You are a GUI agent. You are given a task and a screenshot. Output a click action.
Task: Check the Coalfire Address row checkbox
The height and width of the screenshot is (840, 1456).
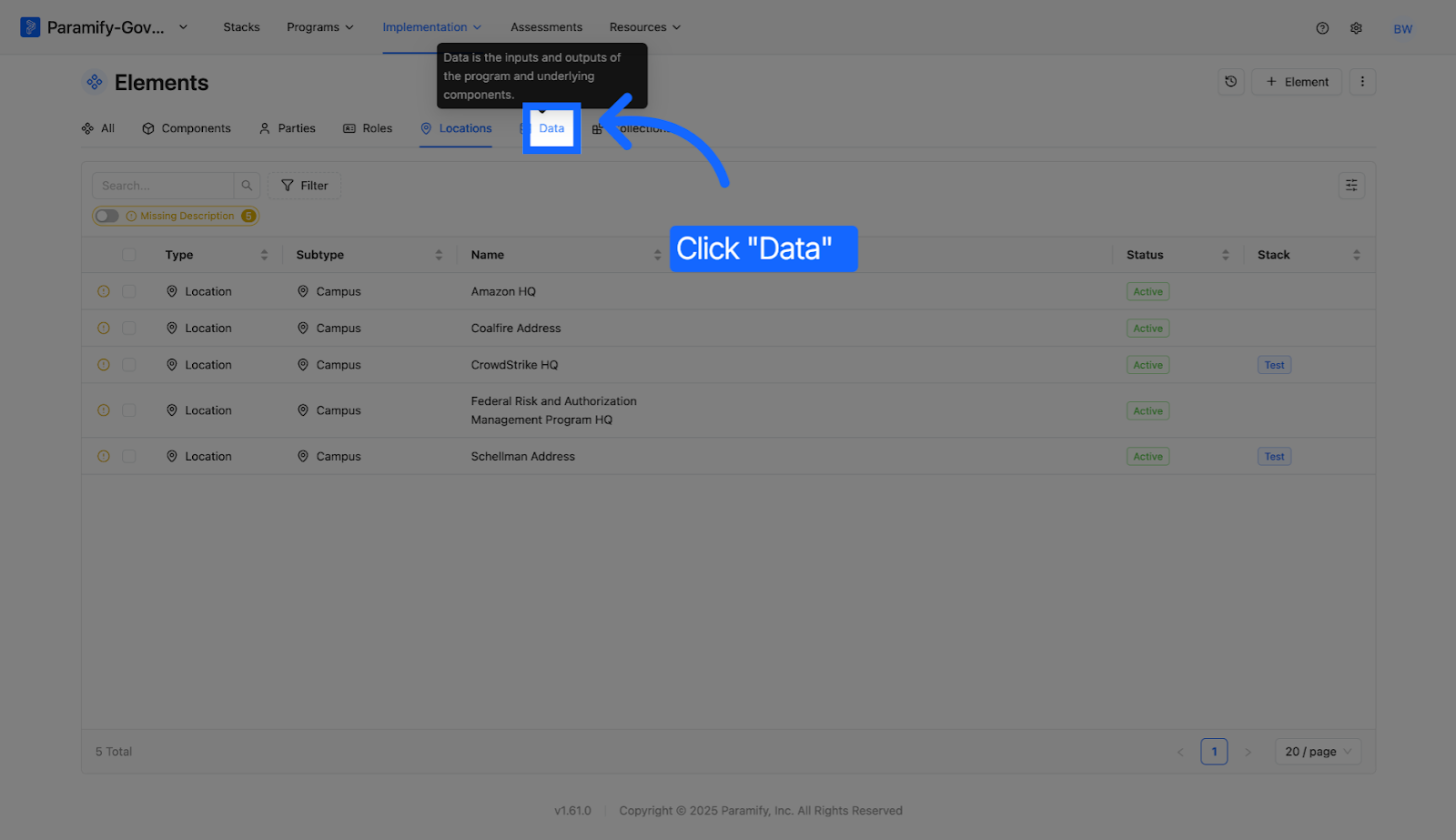click(x=129, y=329)
